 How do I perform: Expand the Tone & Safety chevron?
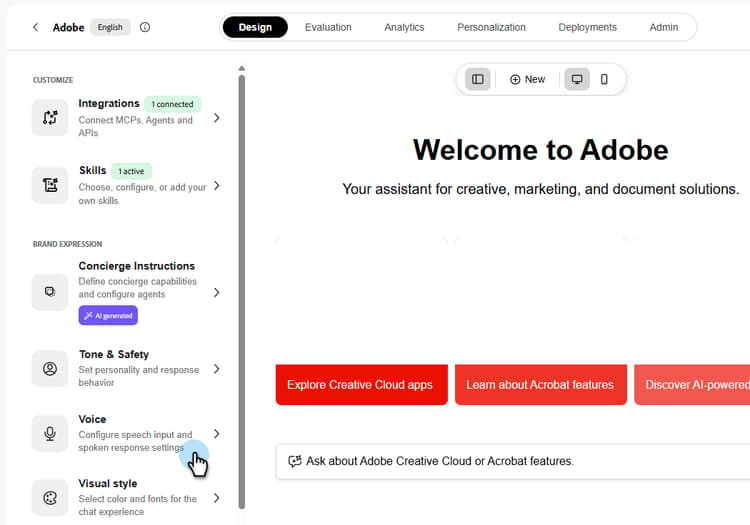coord(217,369)
